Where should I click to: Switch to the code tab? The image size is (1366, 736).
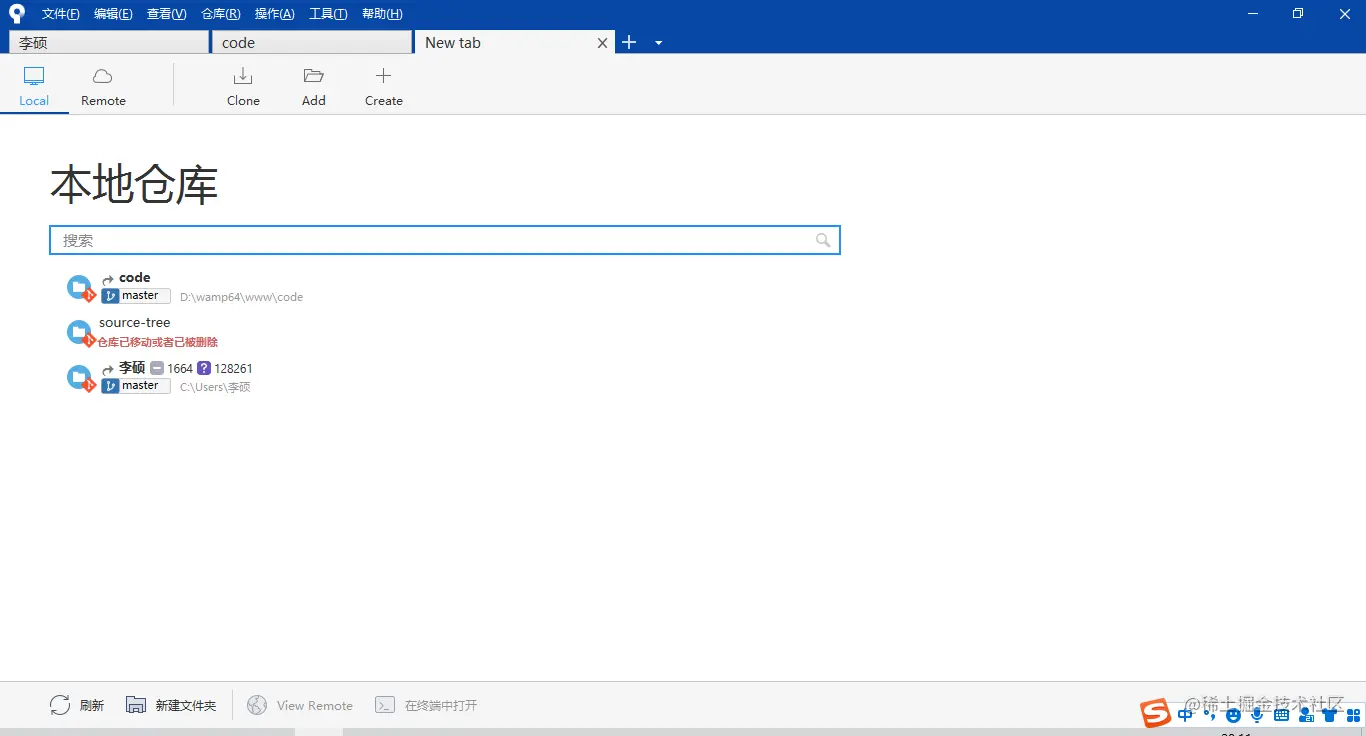(312, 42)
